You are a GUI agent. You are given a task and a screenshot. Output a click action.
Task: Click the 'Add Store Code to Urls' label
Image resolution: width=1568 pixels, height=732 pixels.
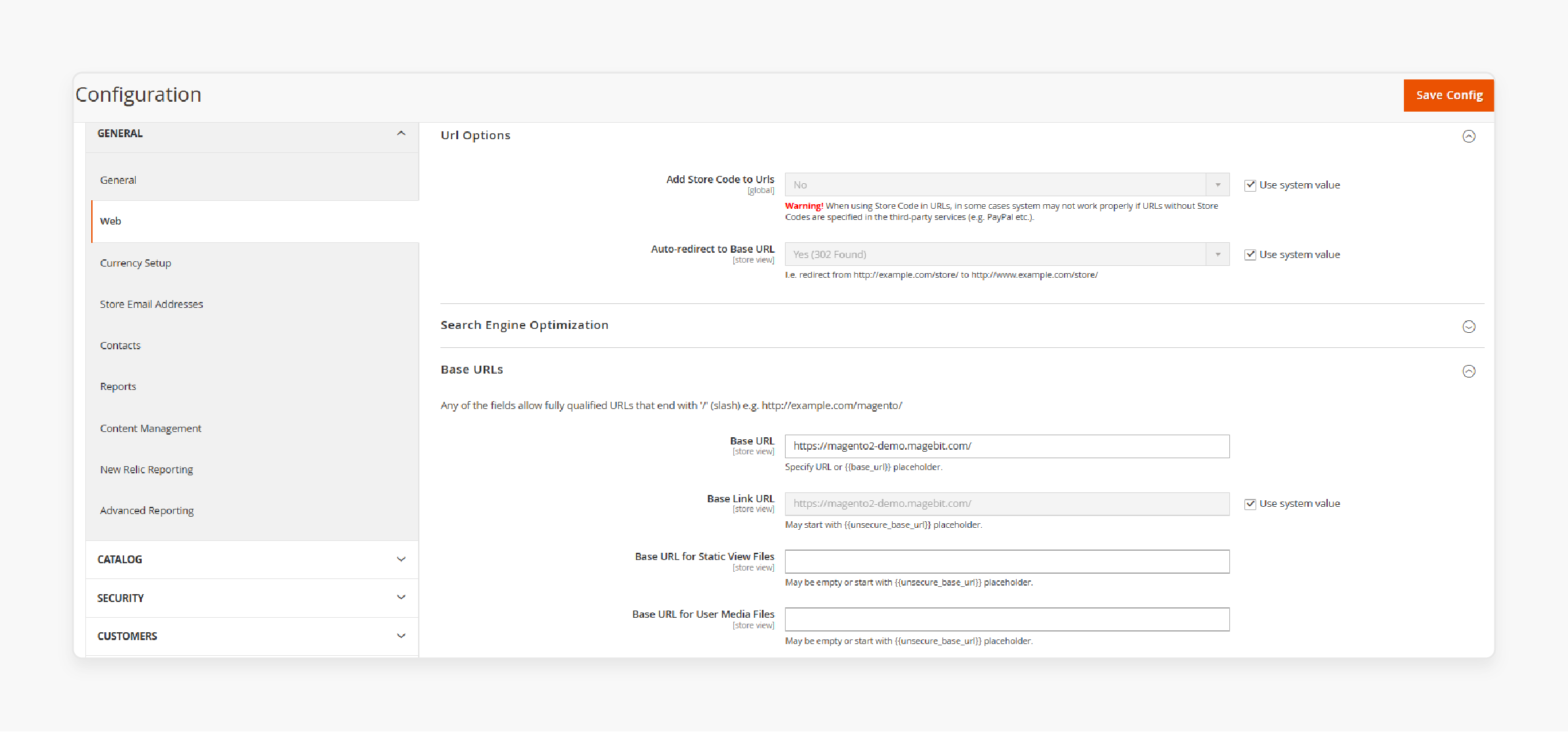pos(720,179)
